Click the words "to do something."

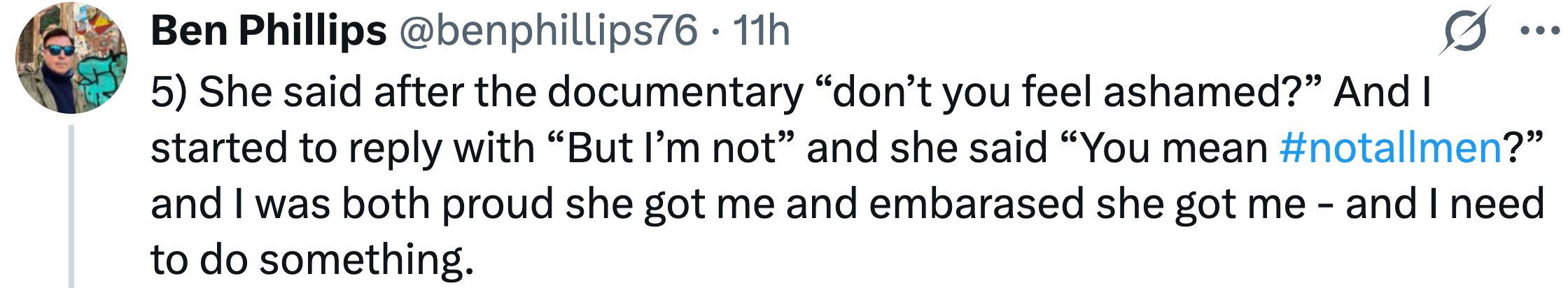[312, 260]
